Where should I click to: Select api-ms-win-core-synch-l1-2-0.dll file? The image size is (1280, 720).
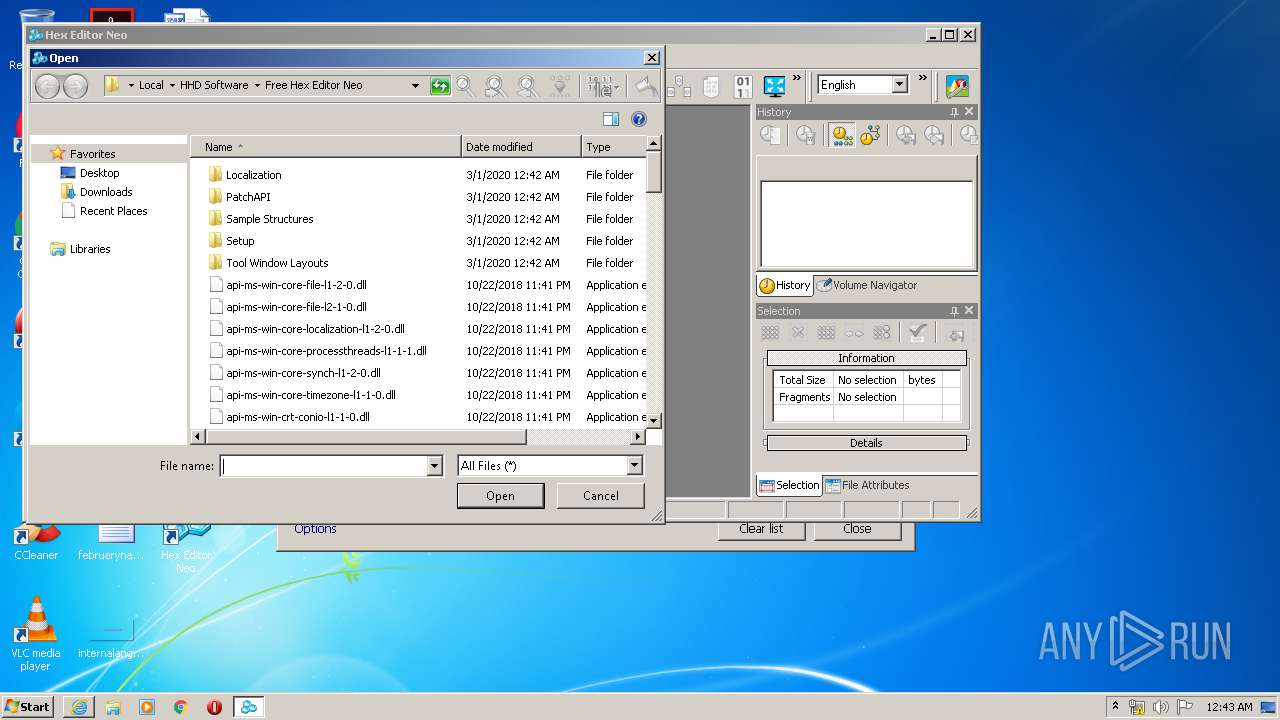(303, 373)
